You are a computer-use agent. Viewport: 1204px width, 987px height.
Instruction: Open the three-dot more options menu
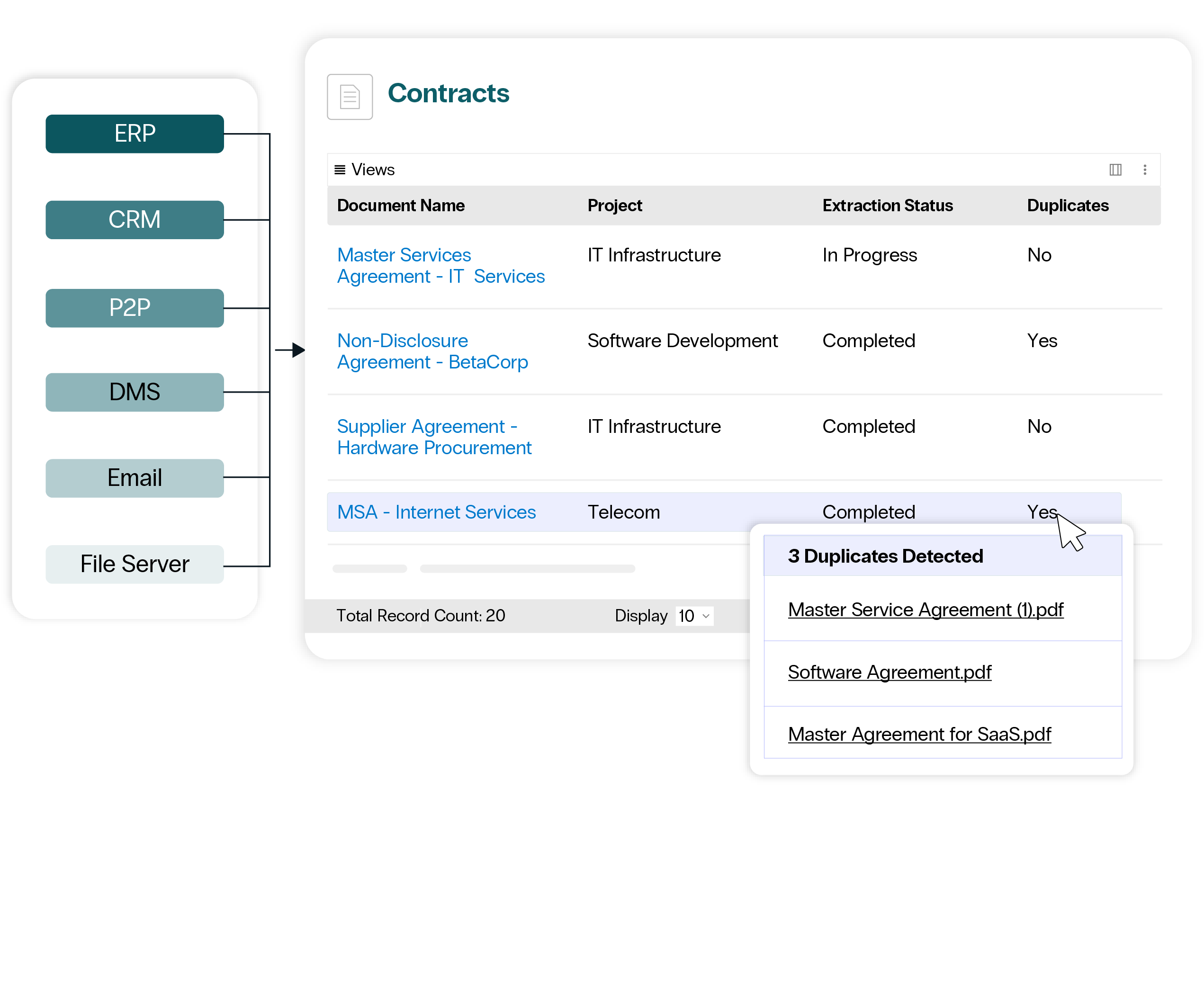coord(1144,170)
